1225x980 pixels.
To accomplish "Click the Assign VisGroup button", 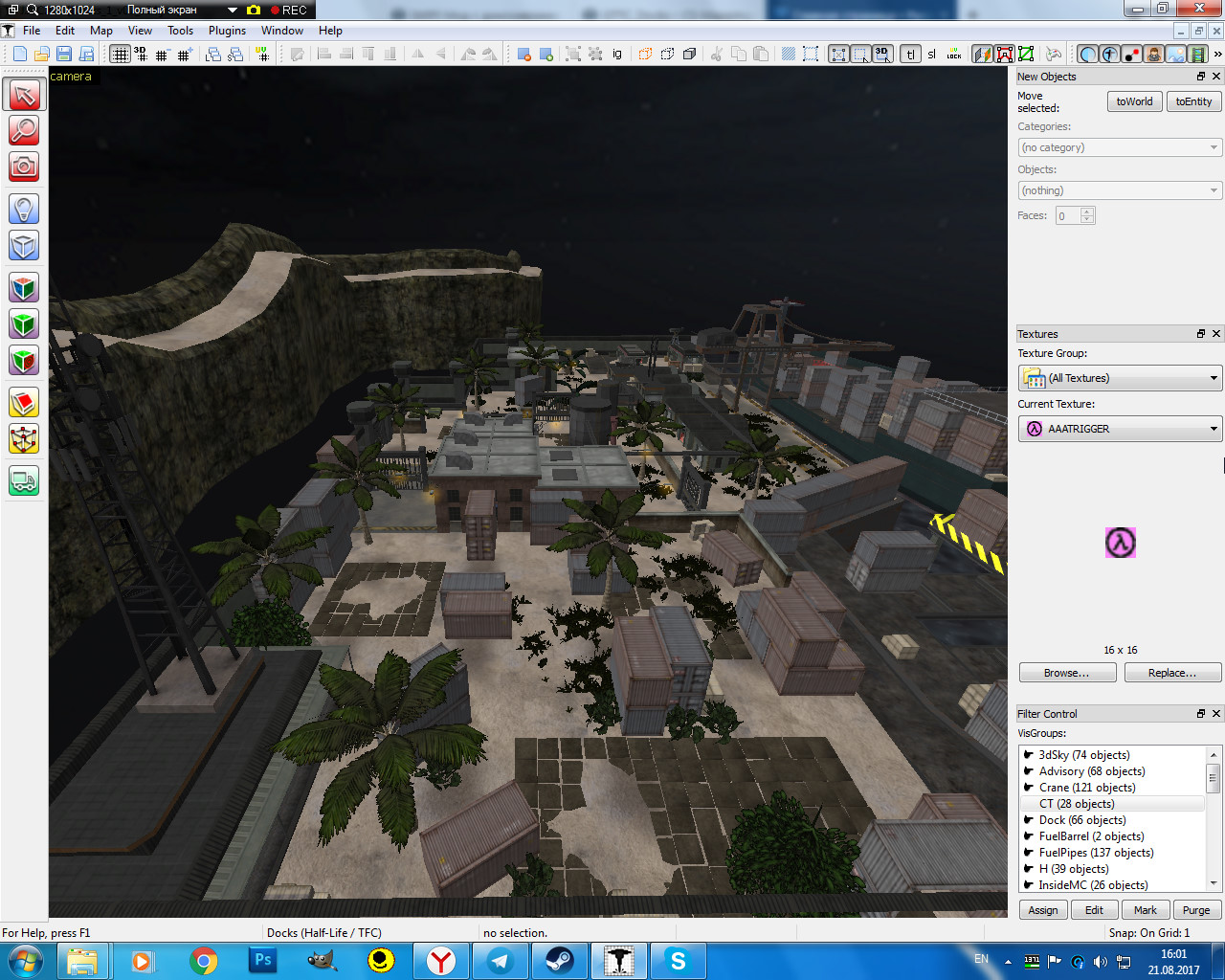I will coord(1043,910).
